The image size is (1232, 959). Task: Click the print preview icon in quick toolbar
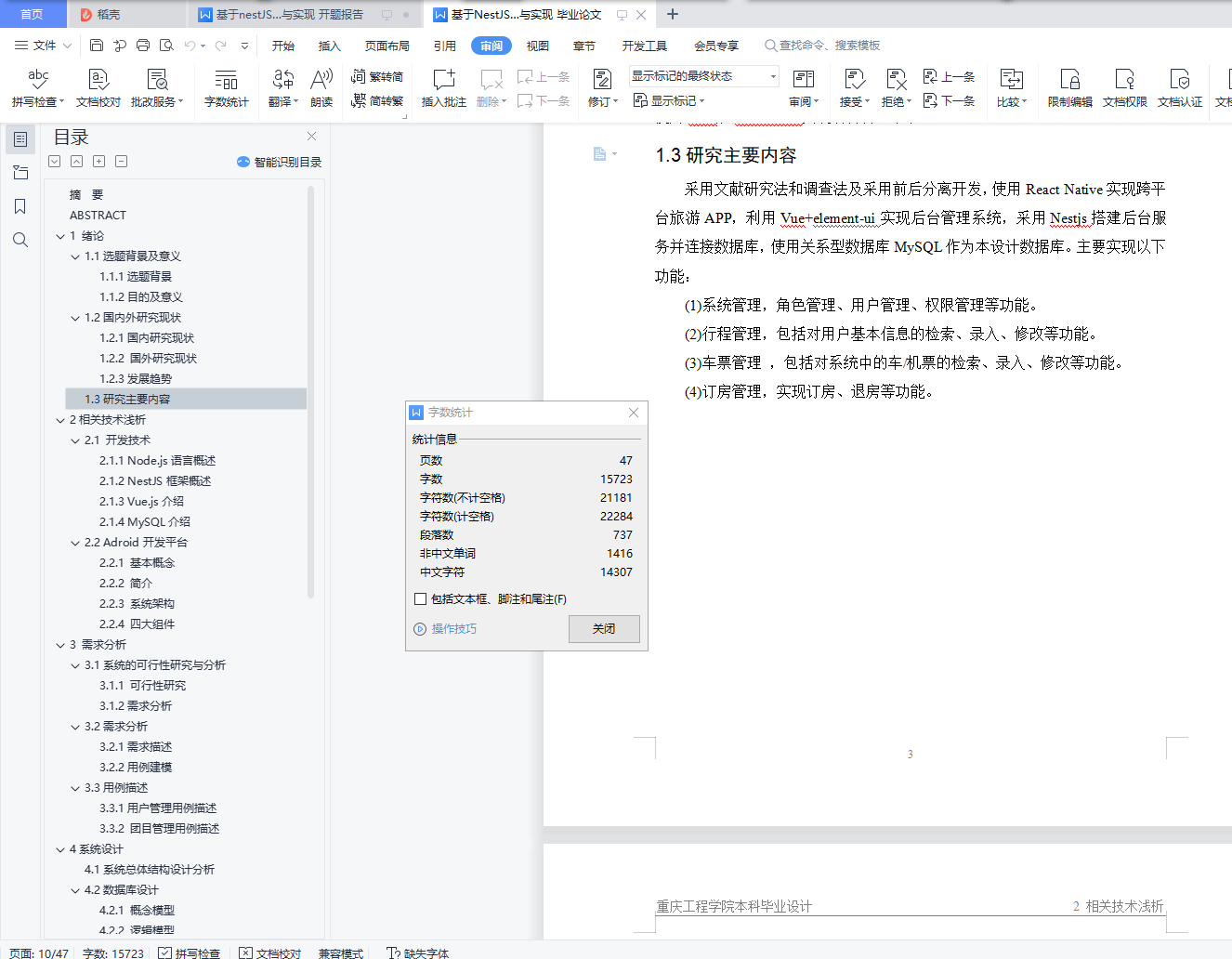coord(166,45)
